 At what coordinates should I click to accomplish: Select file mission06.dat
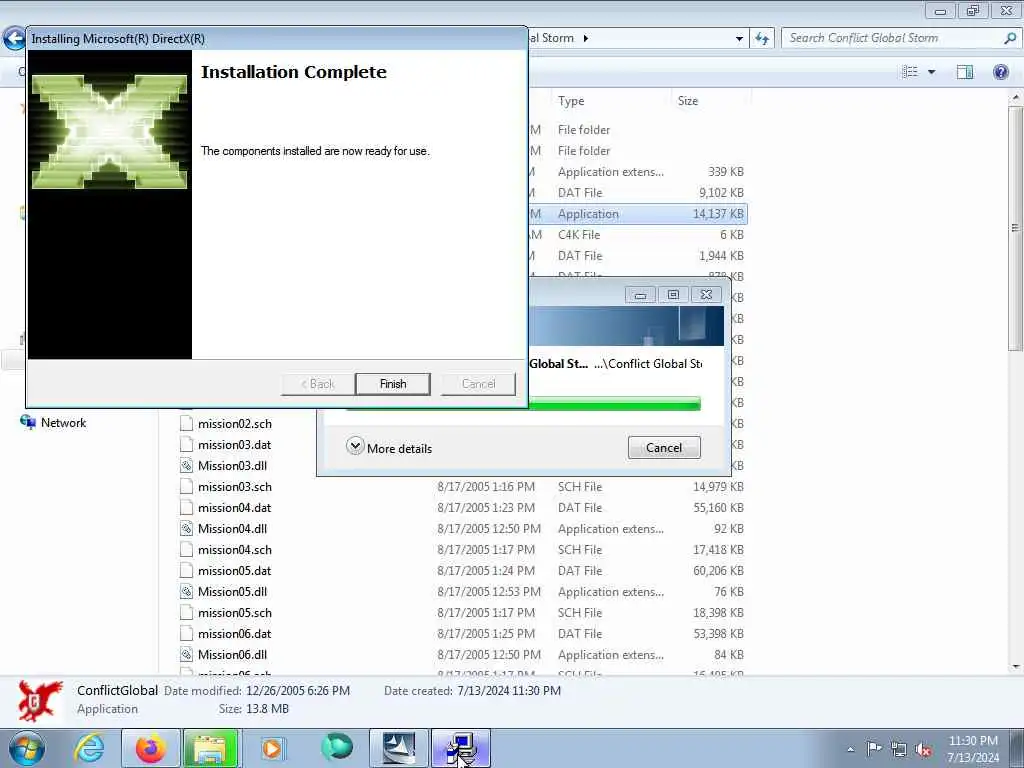click(x=234, y=633)
